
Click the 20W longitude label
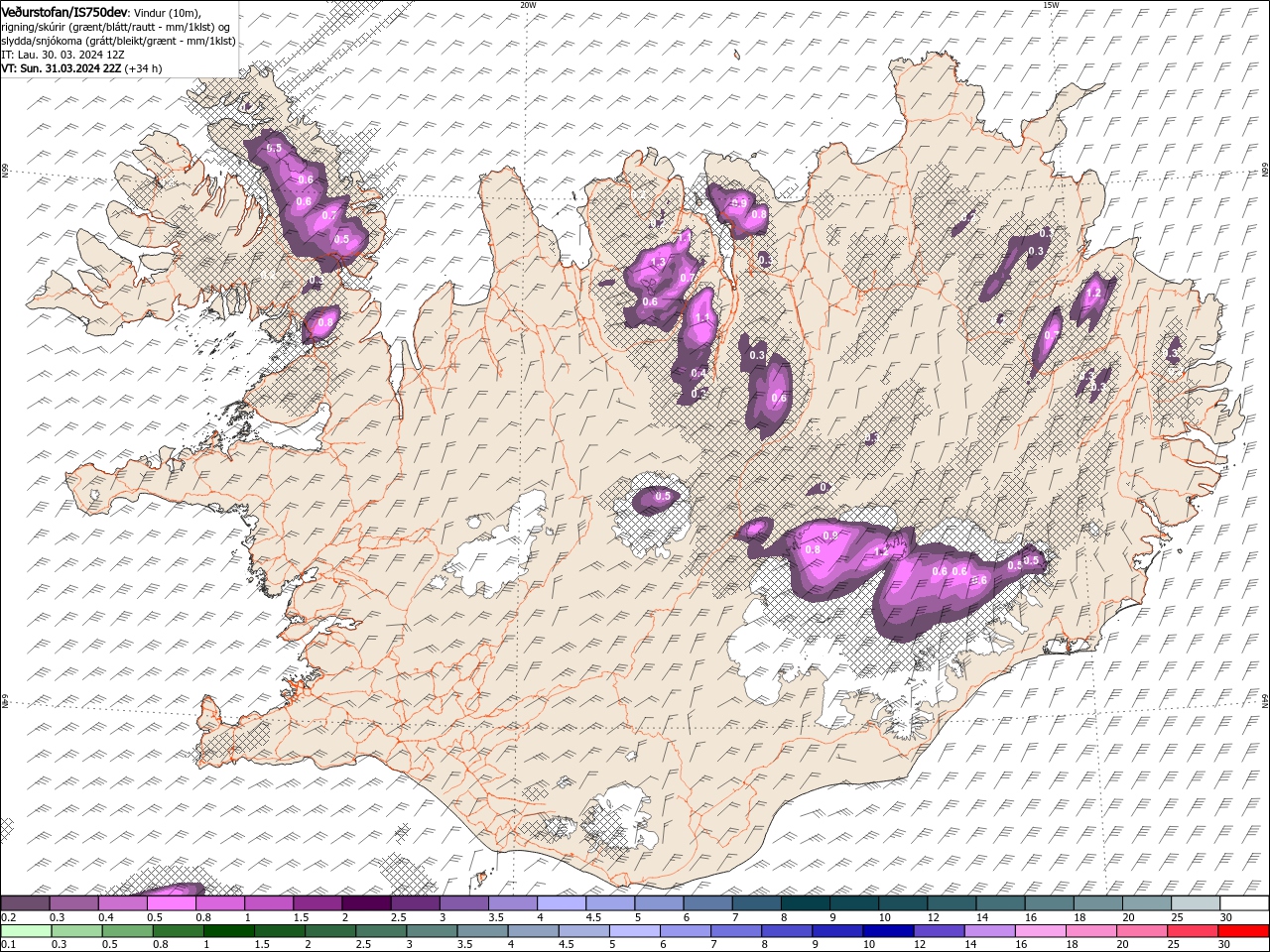tap(528, 5)
